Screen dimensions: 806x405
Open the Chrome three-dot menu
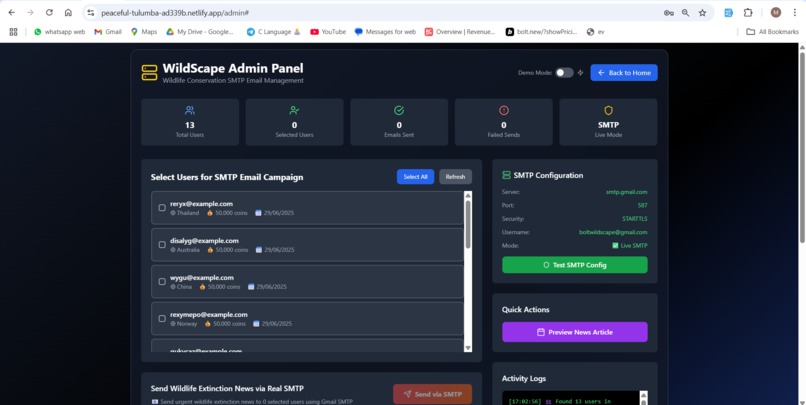pyautogui.click(x=795, y=13)
